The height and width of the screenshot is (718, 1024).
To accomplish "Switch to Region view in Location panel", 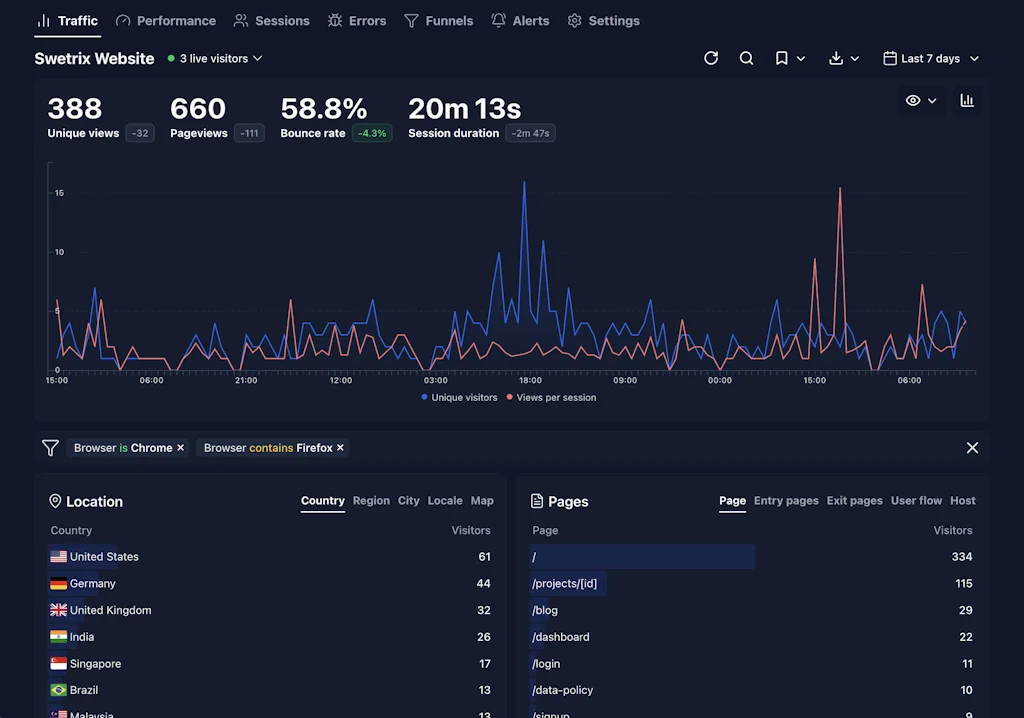I will tap(371, 500).
